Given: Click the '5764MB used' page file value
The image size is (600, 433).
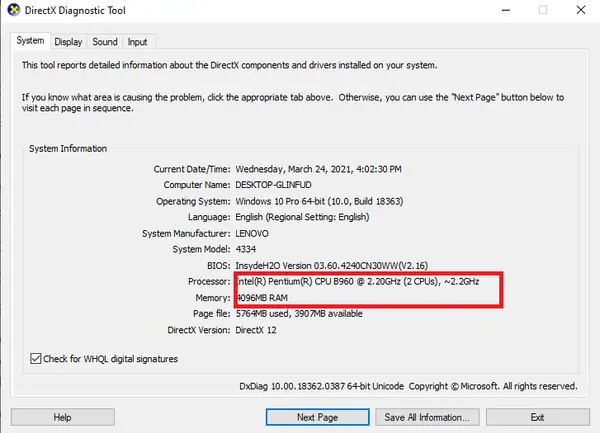Looking at the screenshot, I should tap(299, 314).
